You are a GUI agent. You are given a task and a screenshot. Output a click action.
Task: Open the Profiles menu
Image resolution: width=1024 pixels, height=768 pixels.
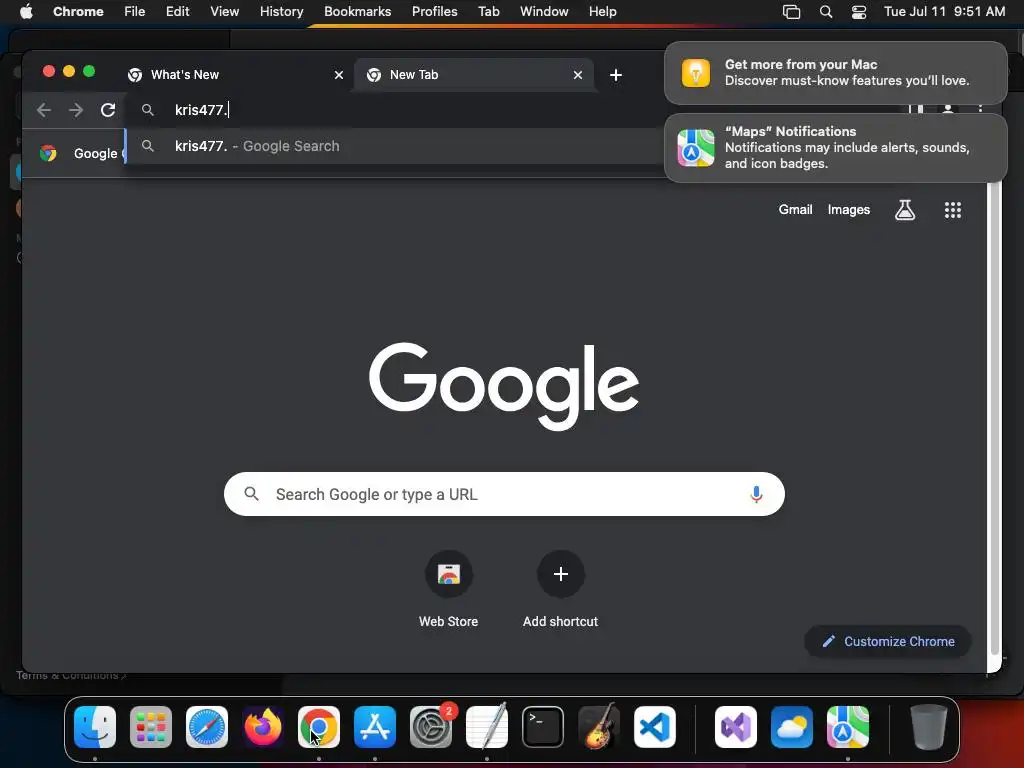(434, 12)
